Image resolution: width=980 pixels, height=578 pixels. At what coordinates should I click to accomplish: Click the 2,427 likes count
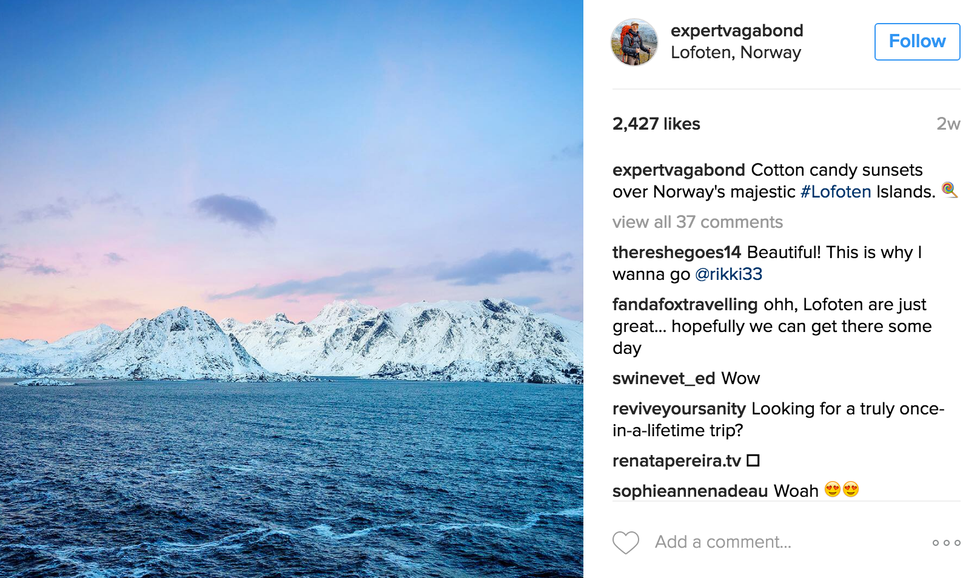(x=656, y=124)
